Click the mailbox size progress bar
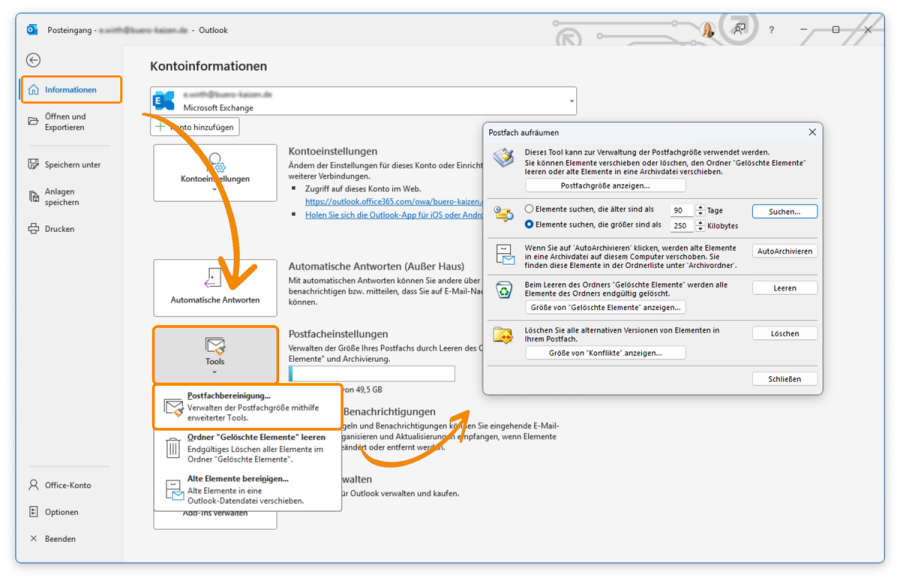The image size is (900, 581). [x=370, y=373]
